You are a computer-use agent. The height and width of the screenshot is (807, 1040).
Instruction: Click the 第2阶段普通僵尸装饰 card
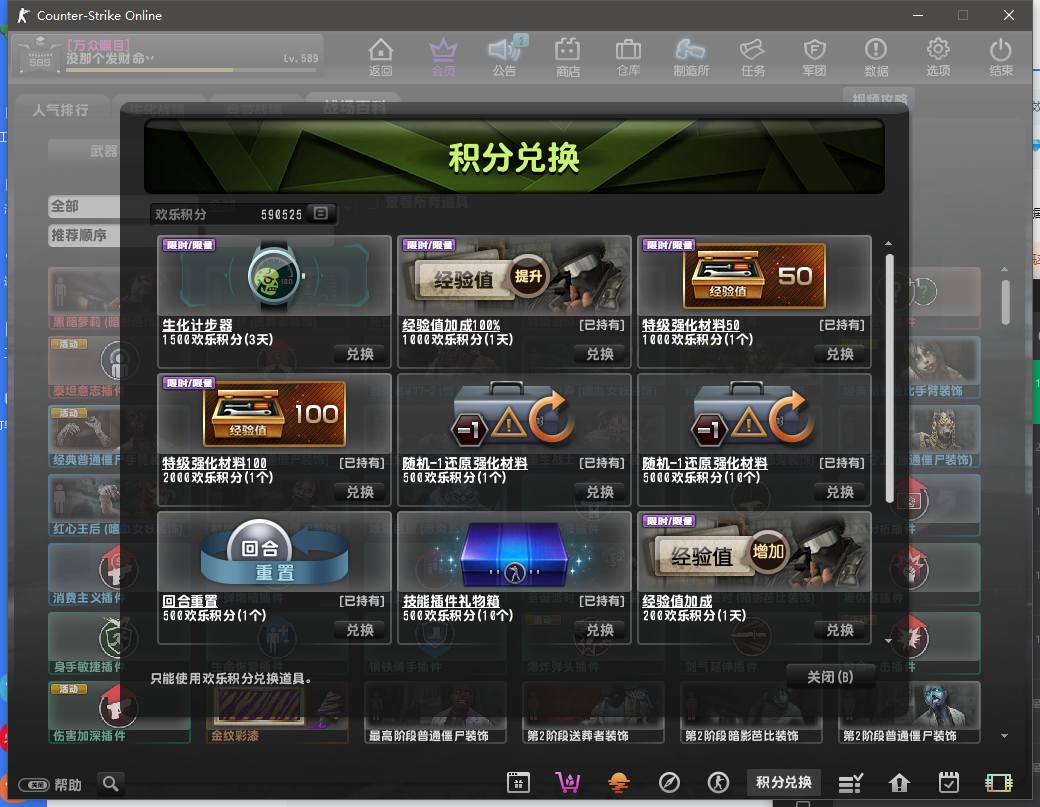(x=909, y=713)
